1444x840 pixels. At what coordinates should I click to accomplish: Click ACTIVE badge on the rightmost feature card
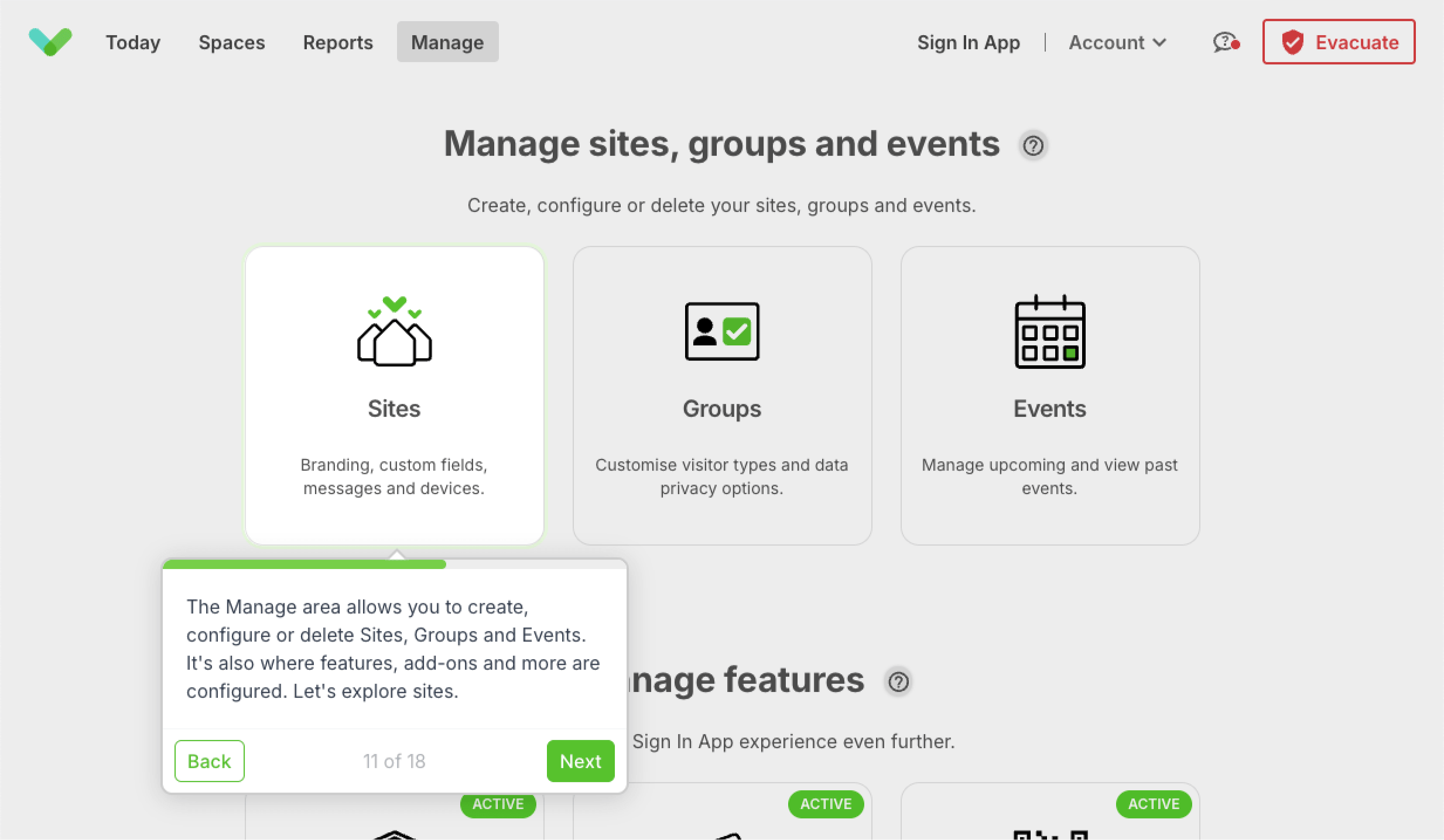1154,804
